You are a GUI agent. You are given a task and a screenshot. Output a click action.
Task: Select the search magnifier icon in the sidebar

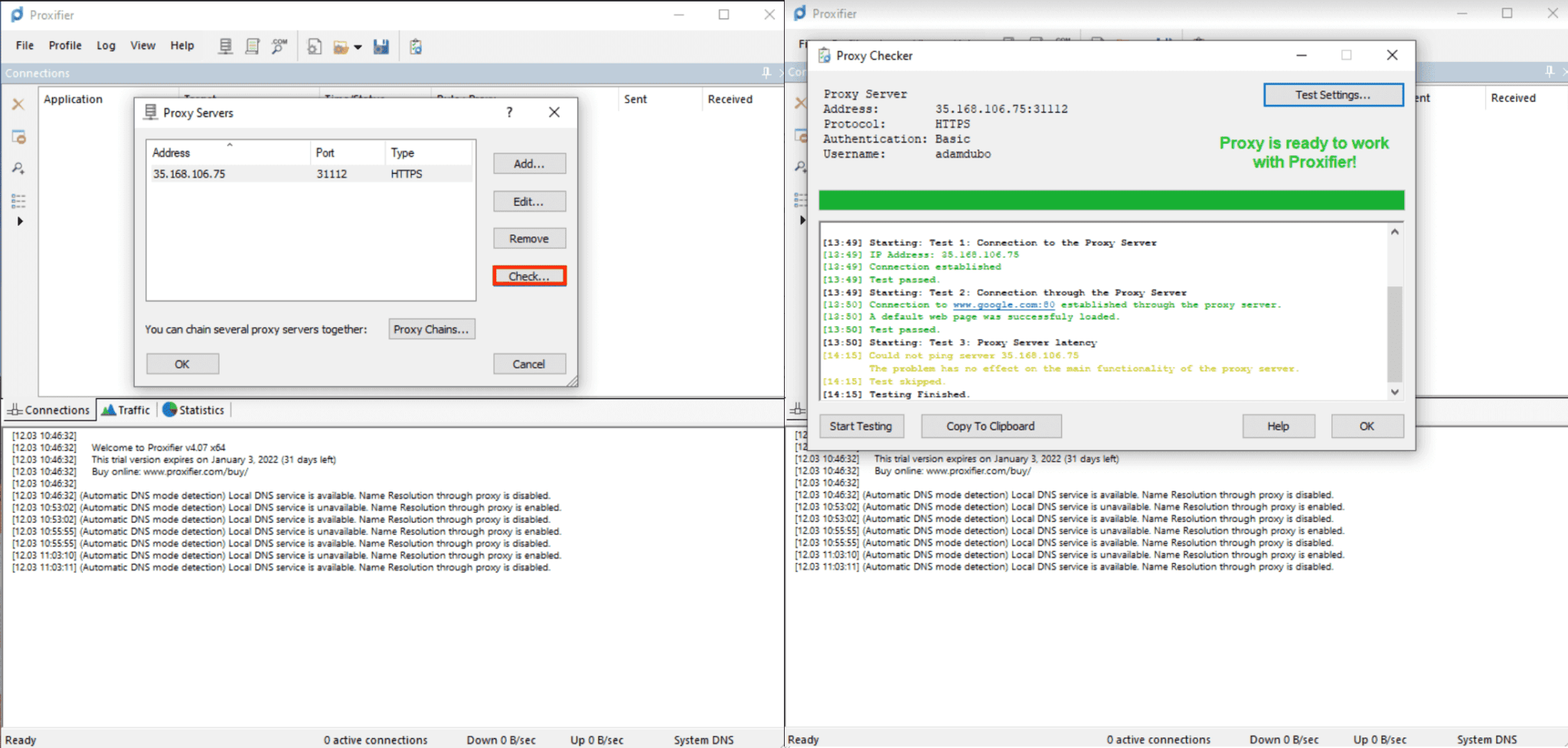coord(18,168)
